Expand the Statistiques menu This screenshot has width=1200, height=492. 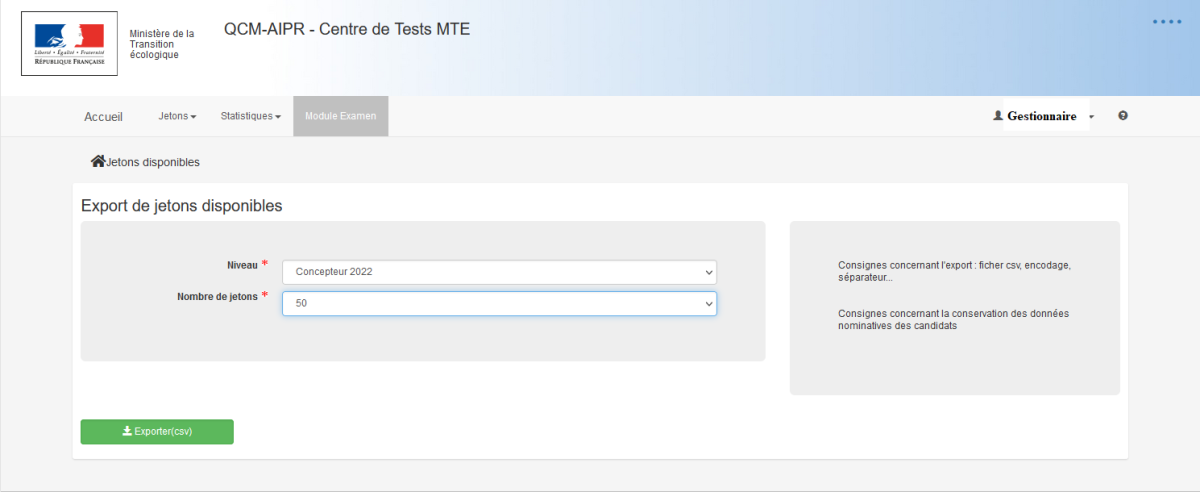[250, 116]
